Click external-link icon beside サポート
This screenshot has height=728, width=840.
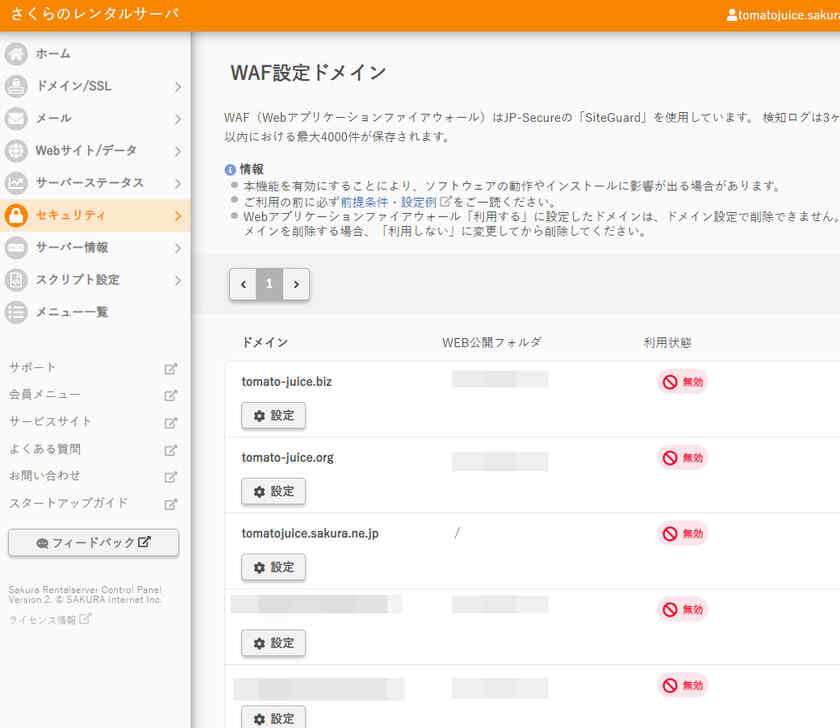click(x=170, y=369)
